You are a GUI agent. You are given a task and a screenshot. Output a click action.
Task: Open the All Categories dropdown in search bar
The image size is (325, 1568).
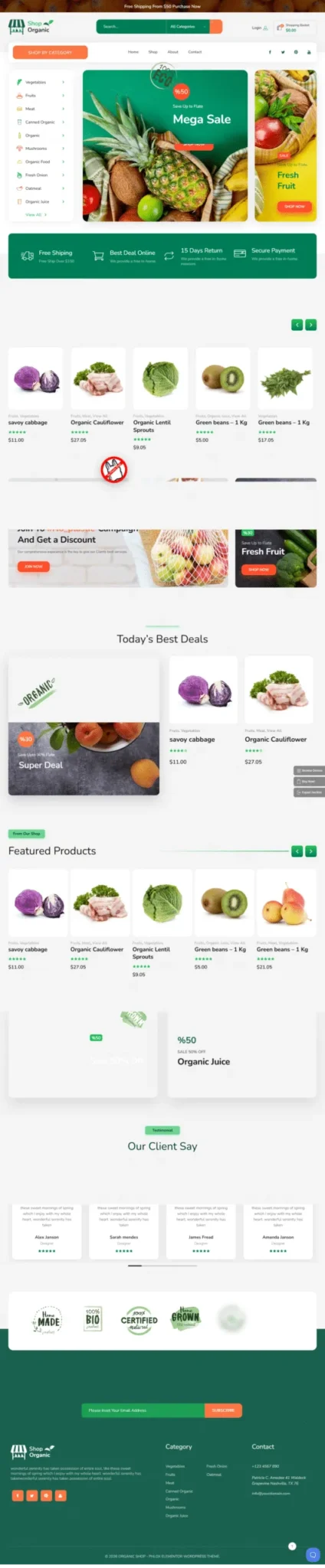185,27
